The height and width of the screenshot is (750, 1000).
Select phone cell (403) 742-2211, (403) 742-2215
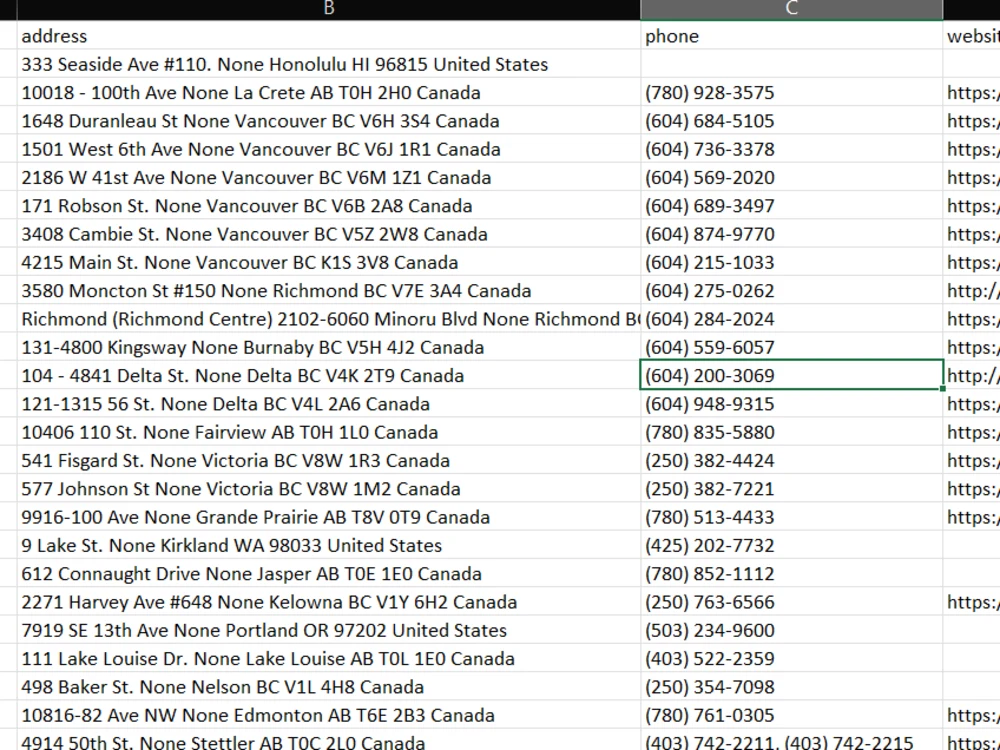tap(791, 740)
